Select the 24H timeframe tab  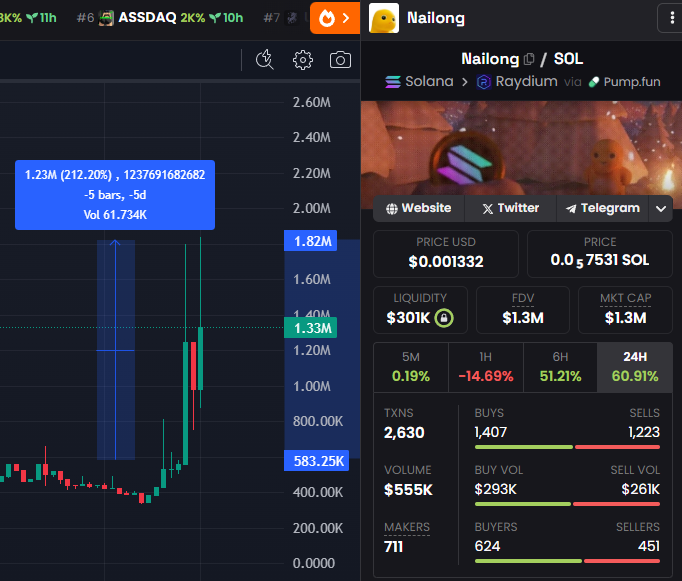tap(635, 367)
